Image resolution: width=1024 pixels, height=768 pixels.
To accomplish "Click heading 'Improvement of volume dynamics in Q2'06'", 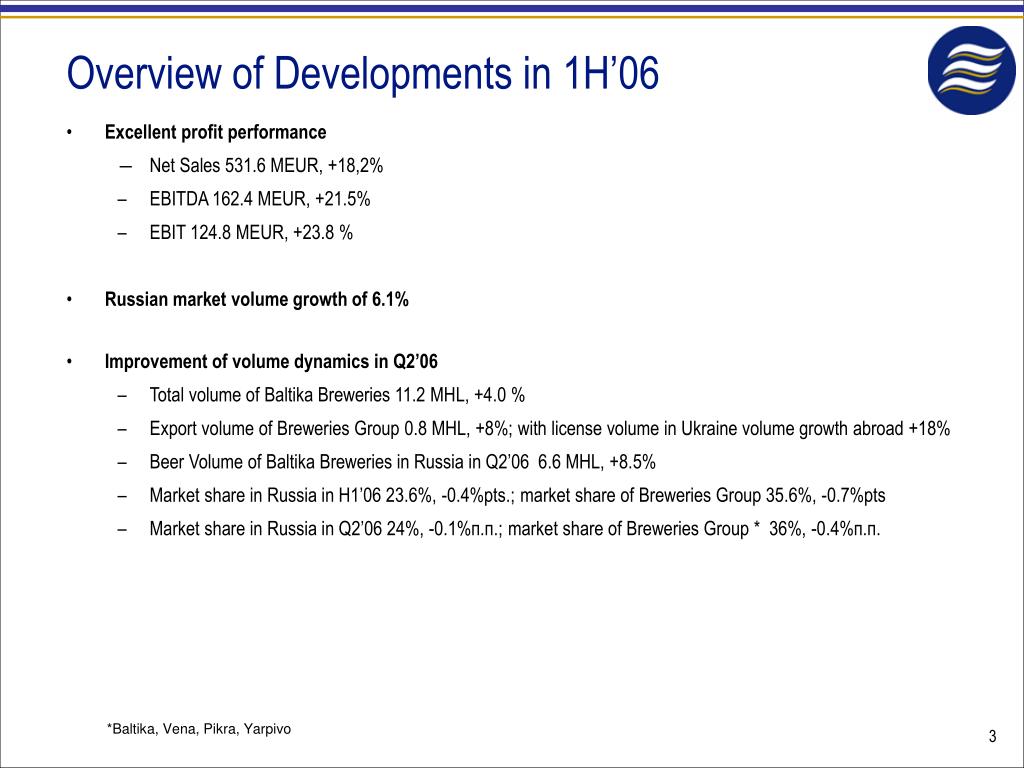I will click(271, 362).
